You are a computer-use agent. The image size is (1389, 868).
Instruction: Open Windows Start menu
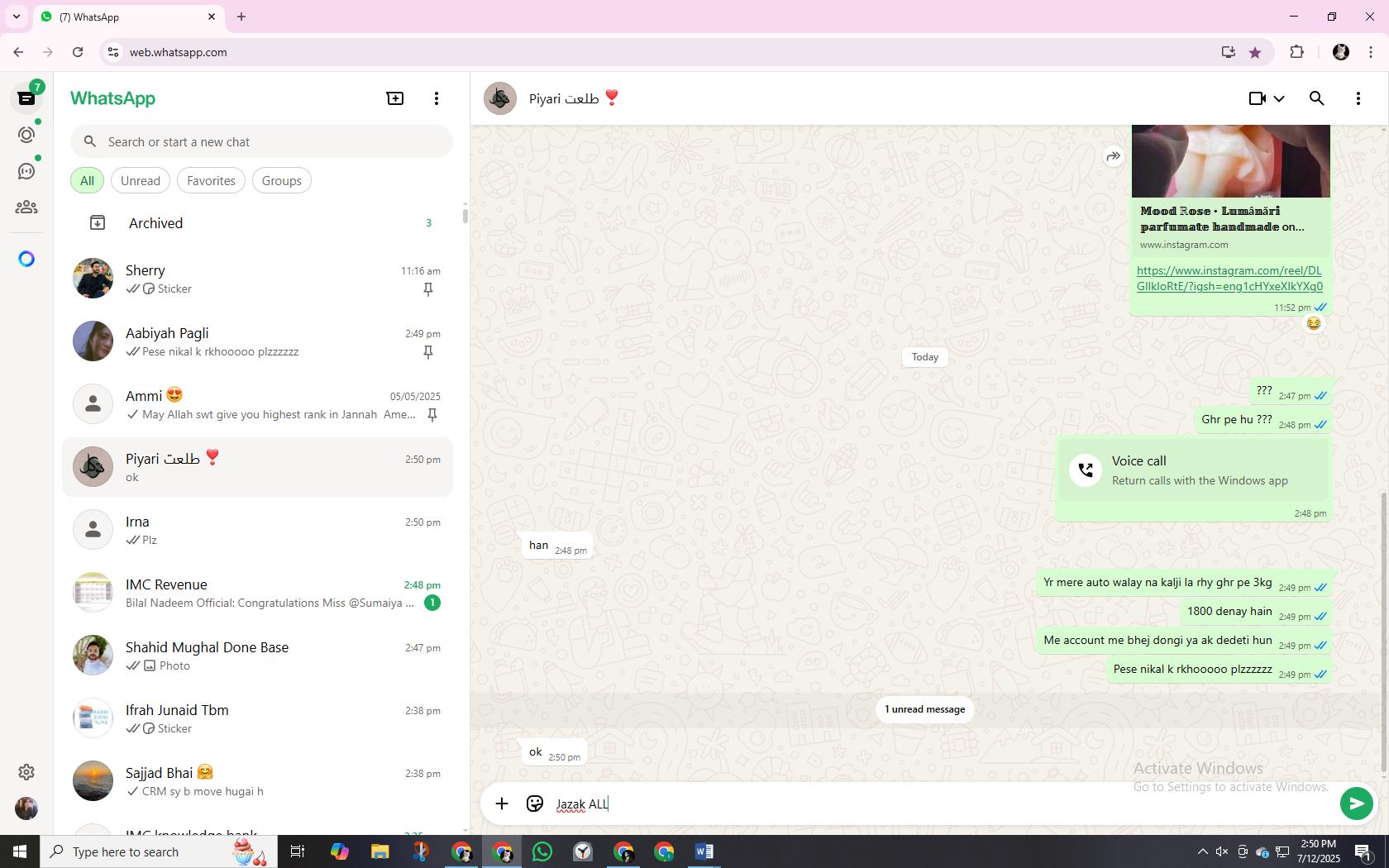click(20, 851)
